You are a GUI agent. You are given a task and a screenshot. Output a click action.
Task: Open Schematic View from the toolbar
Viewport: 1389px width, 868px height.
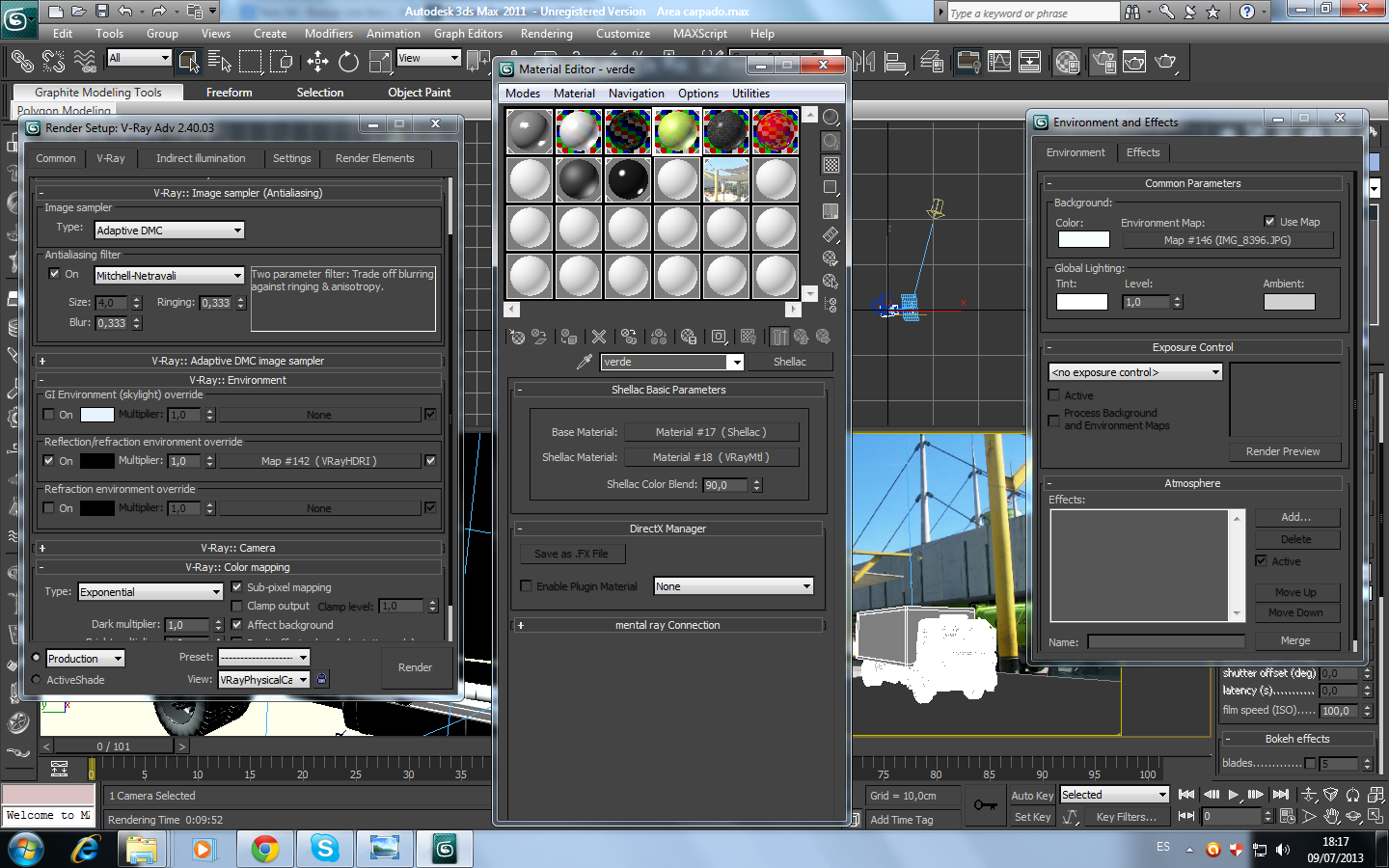tap(1030, 62)
